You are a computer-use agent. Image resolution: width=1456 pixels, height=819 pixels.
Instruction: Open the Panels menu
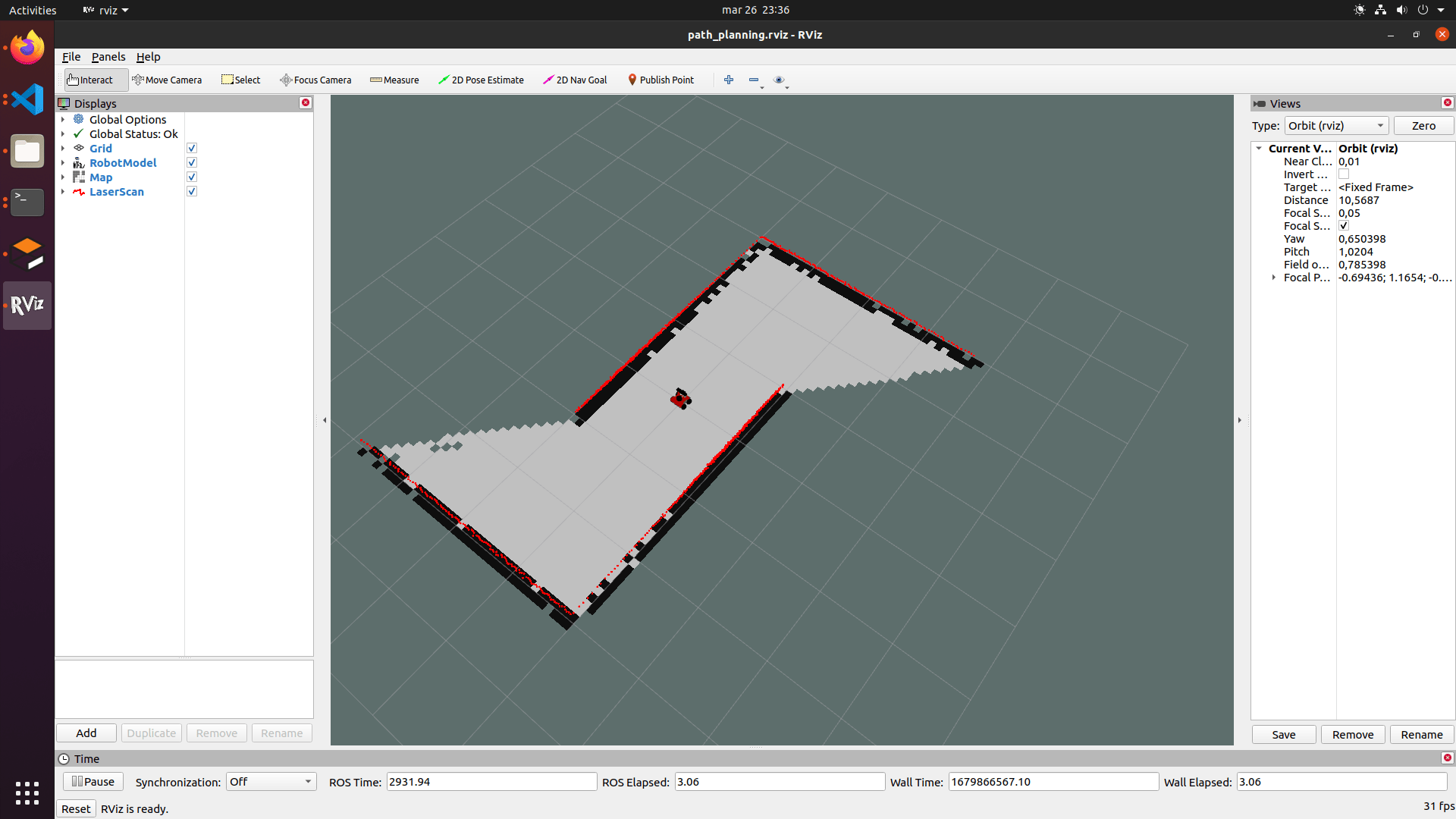click(x=108, y=57)
